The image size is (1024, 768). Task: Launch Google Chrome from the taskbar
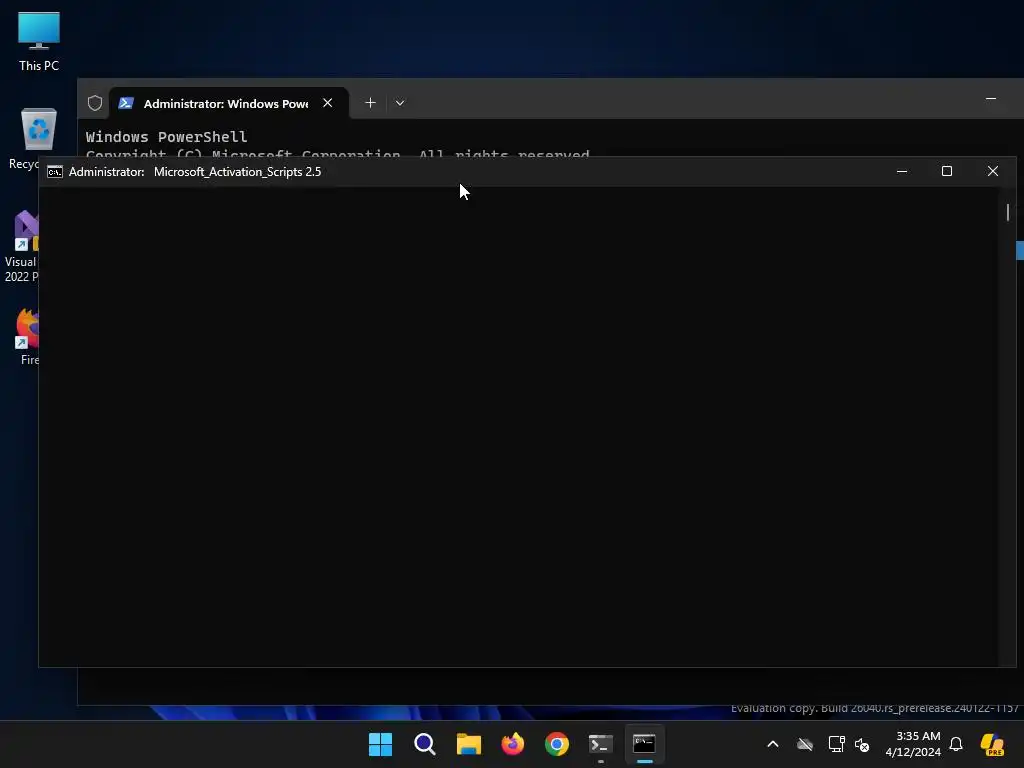click(557, 744)
